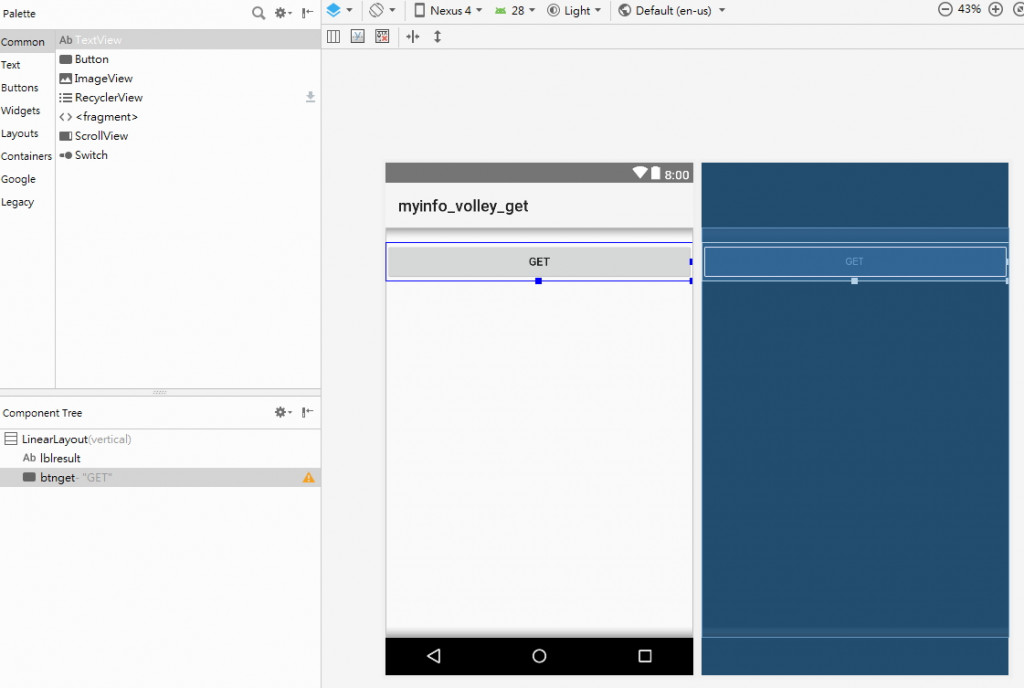Select the Containers palette category
This screenshot has height=688, width=1024.
click(26, 156)
